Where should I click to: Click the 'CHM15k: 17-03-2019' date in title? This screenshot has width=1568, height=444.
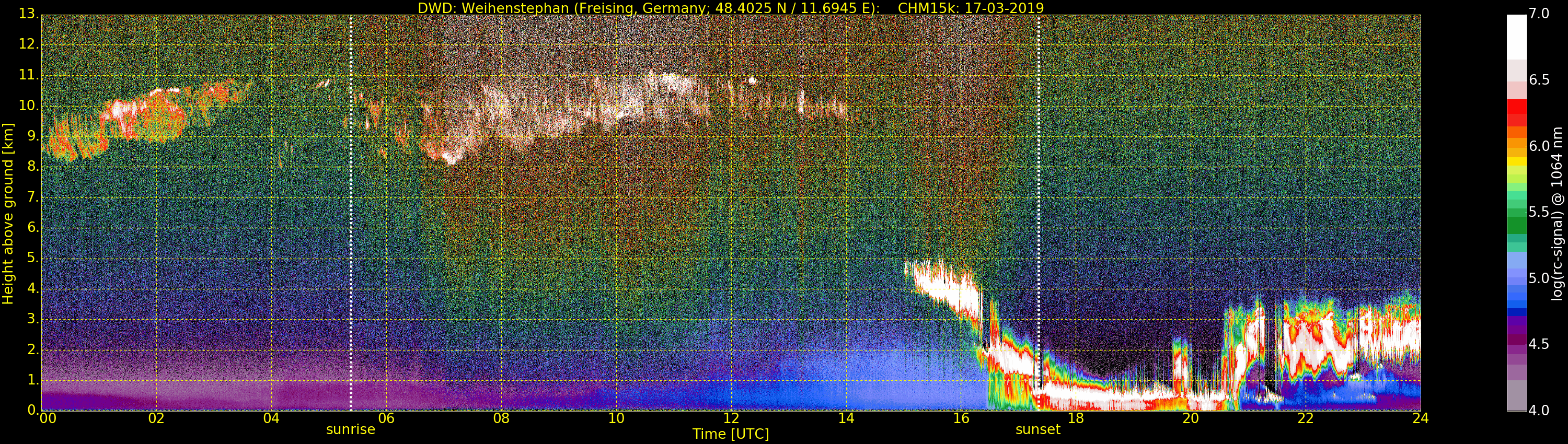(x=971, y=8)
